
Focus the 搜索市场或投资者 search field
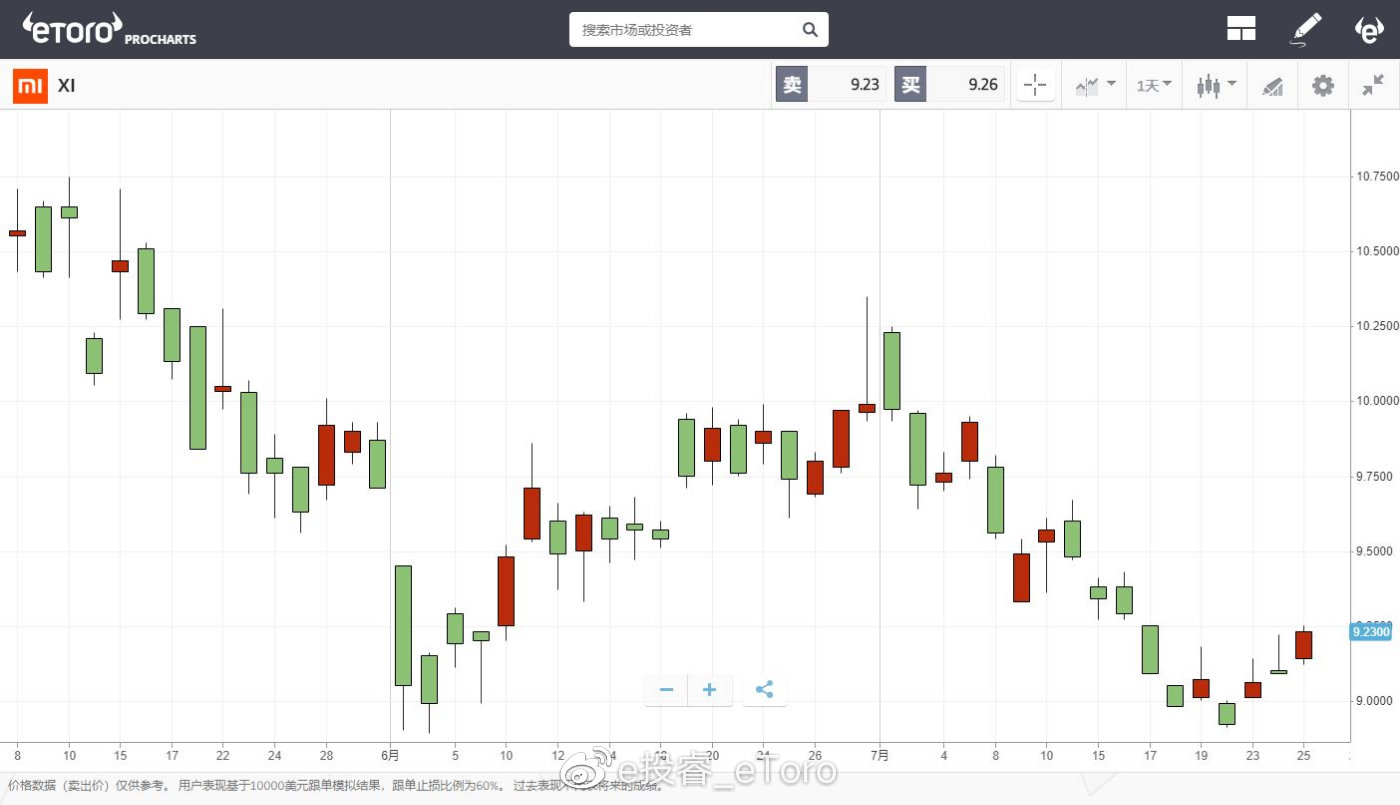[685, 30]
